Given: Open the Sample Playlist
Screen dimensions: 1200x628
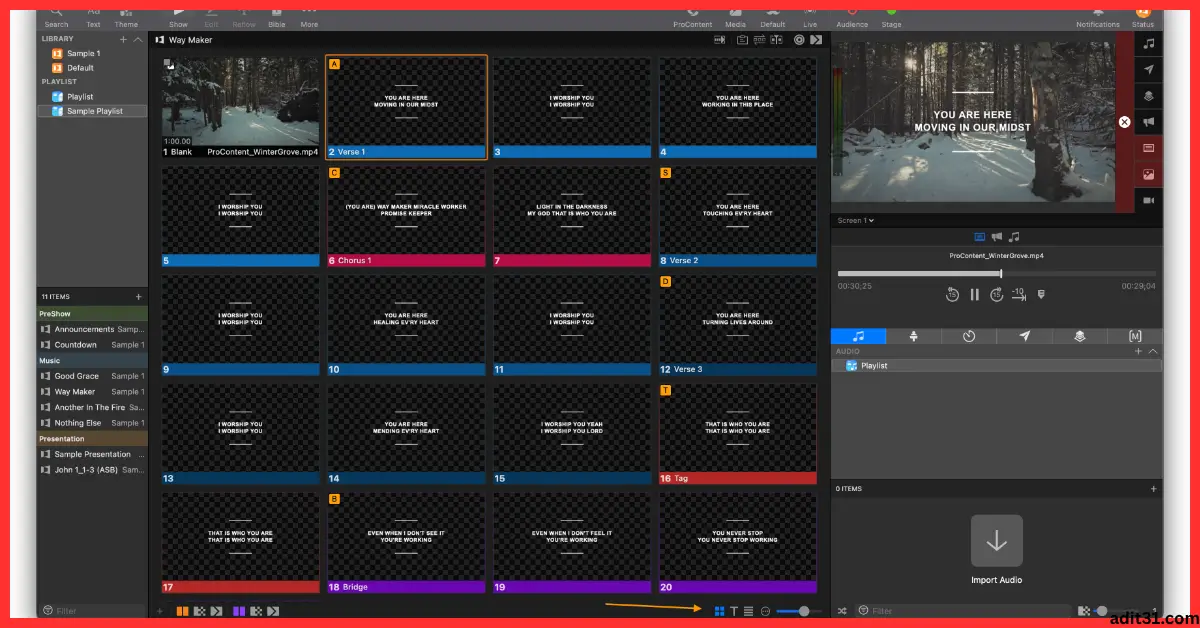Looking at the screenshot, I should (92, 111).
